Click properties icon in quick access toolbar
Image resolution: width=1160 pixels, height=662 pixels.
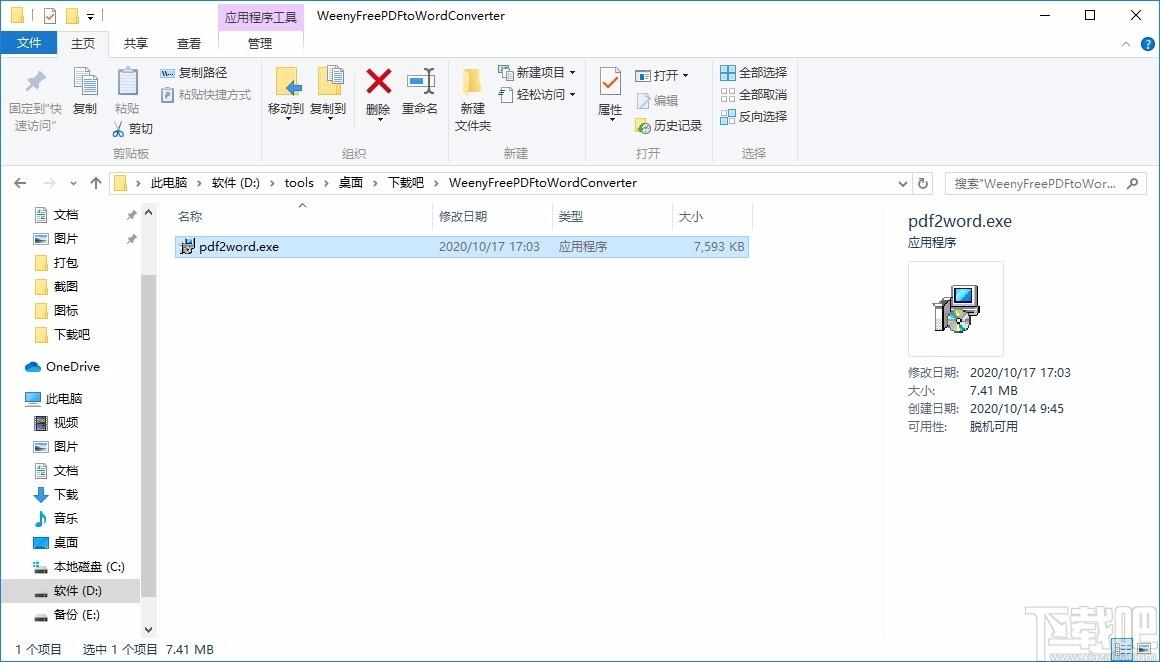50,16
